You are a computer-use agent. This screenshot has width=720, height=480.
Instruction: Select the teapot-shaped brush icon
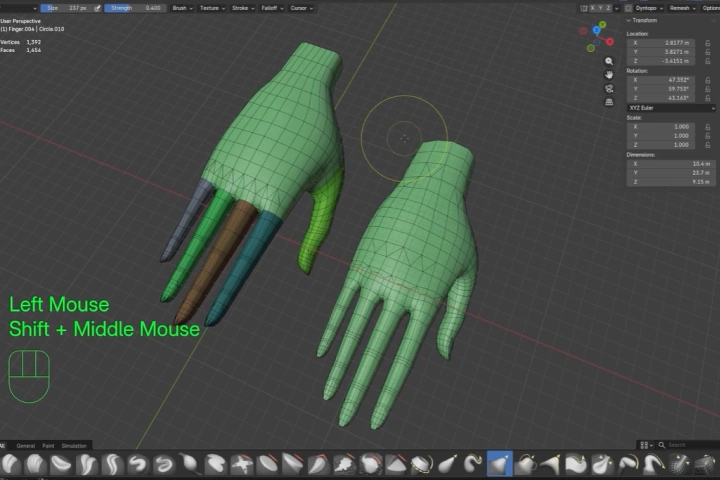point(525,464)
